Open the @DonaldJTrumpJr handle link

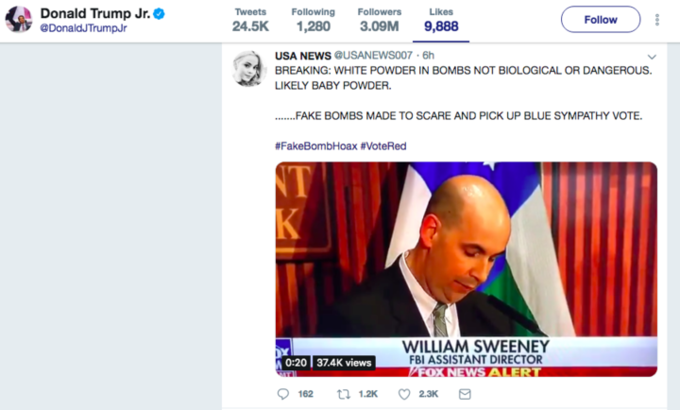click(83, 29)
